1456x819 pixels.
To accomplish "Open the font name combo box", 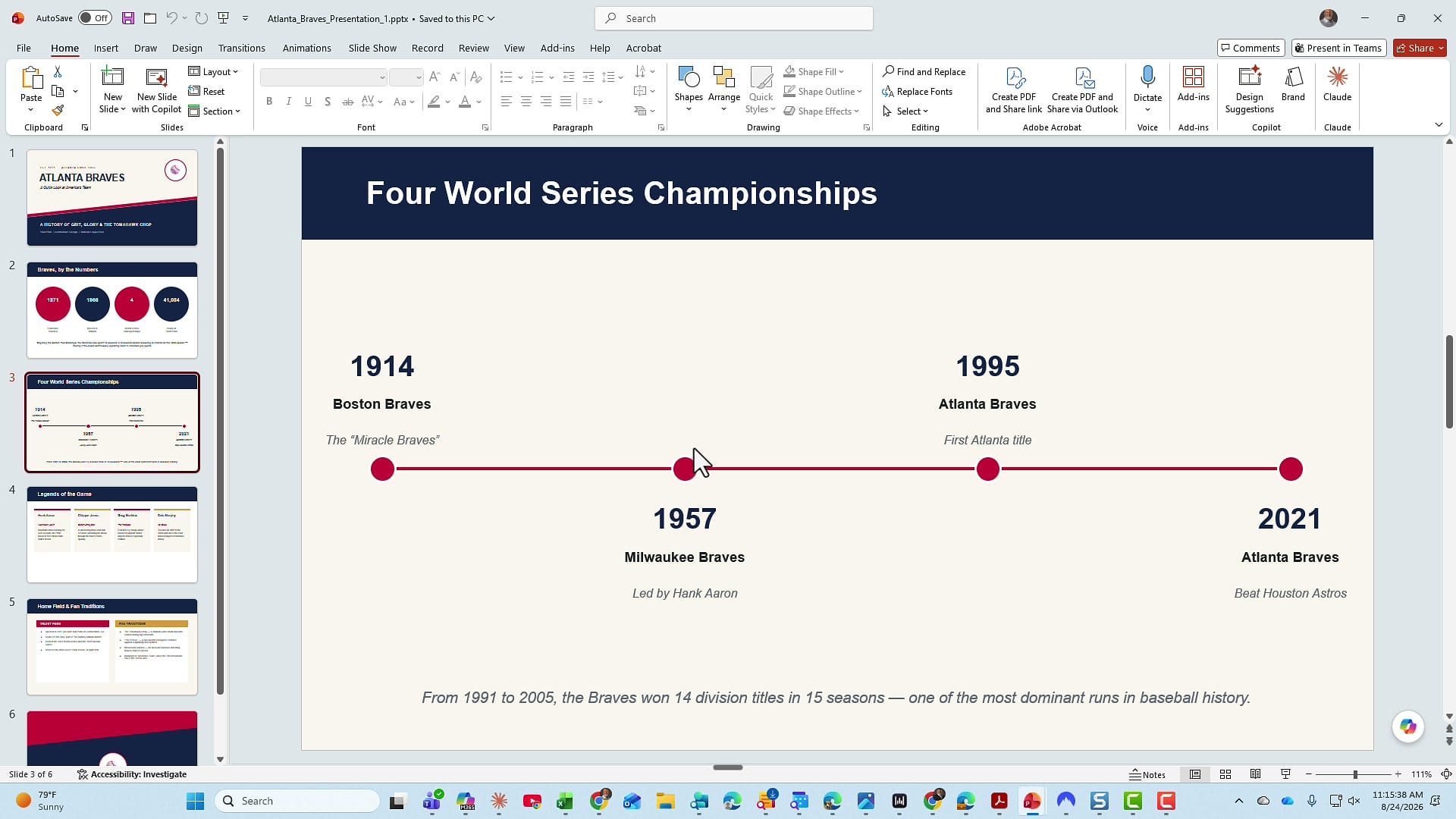I will (x=323, y=77).
